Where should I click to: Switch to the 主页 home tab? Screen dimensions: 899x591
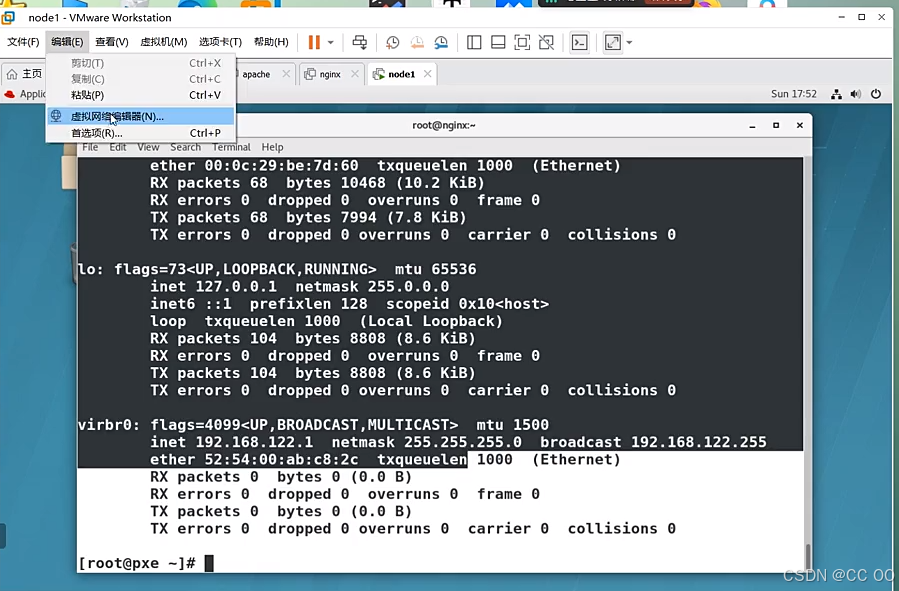point(24,74)
